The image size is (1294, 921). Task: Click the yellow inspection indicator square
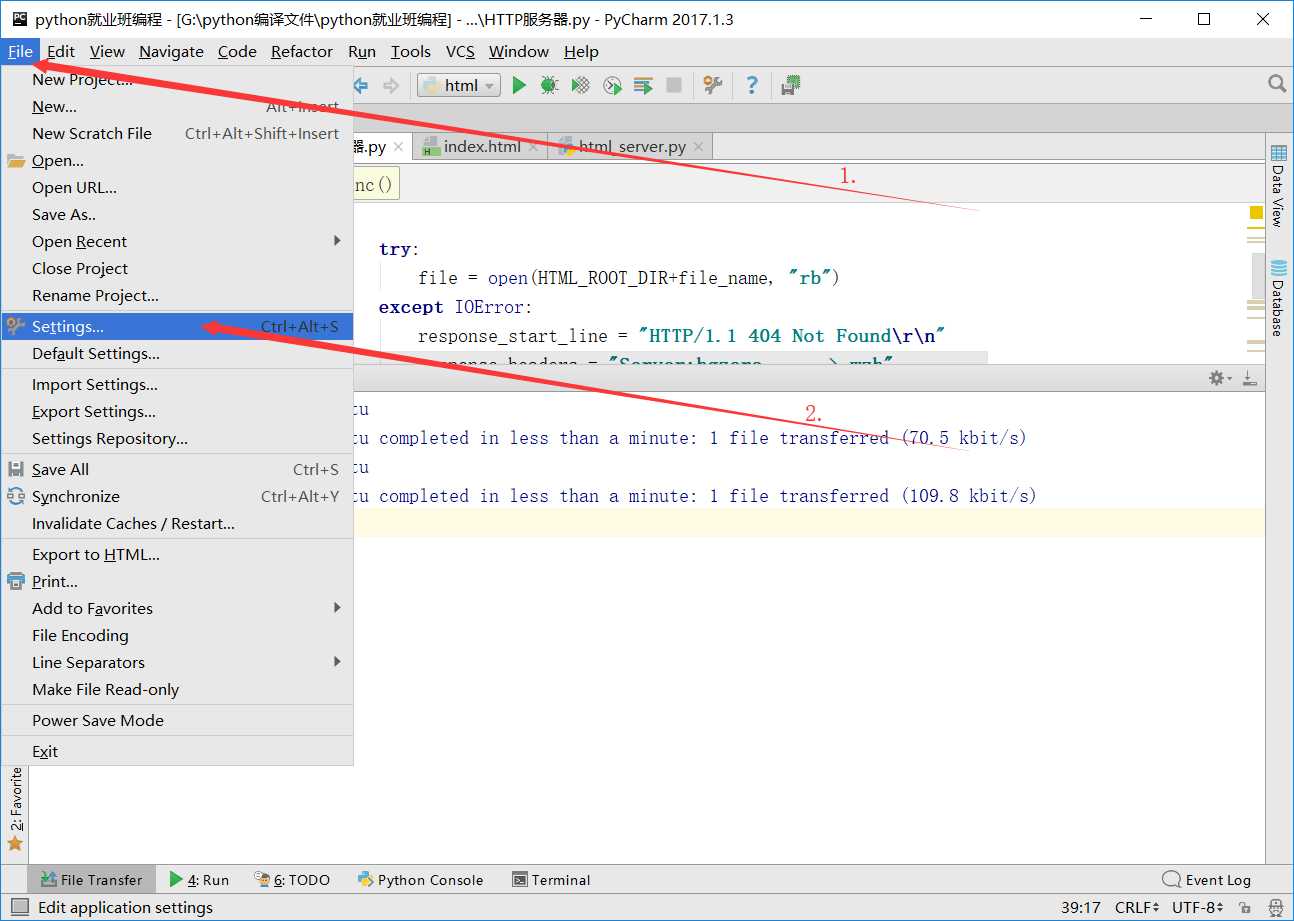click(x=1256, y=213)
